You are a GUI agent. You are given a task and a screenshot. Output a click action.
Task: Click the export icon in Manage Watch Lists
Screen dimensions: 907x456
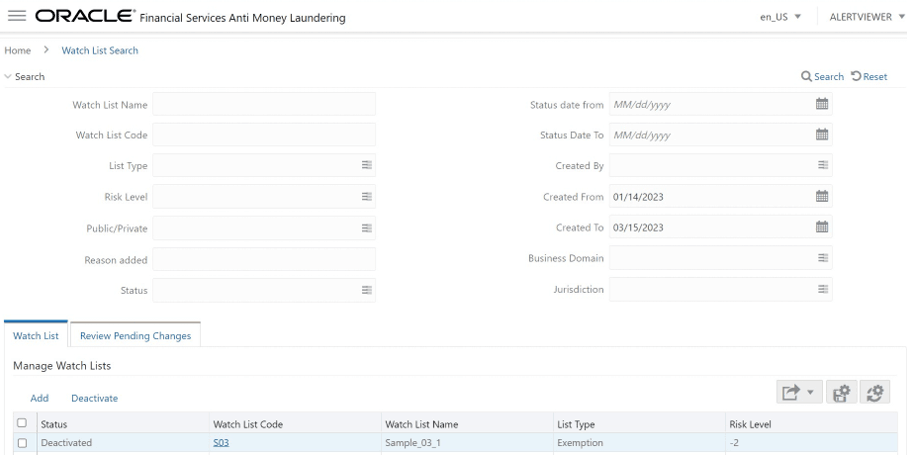point(790,393)
